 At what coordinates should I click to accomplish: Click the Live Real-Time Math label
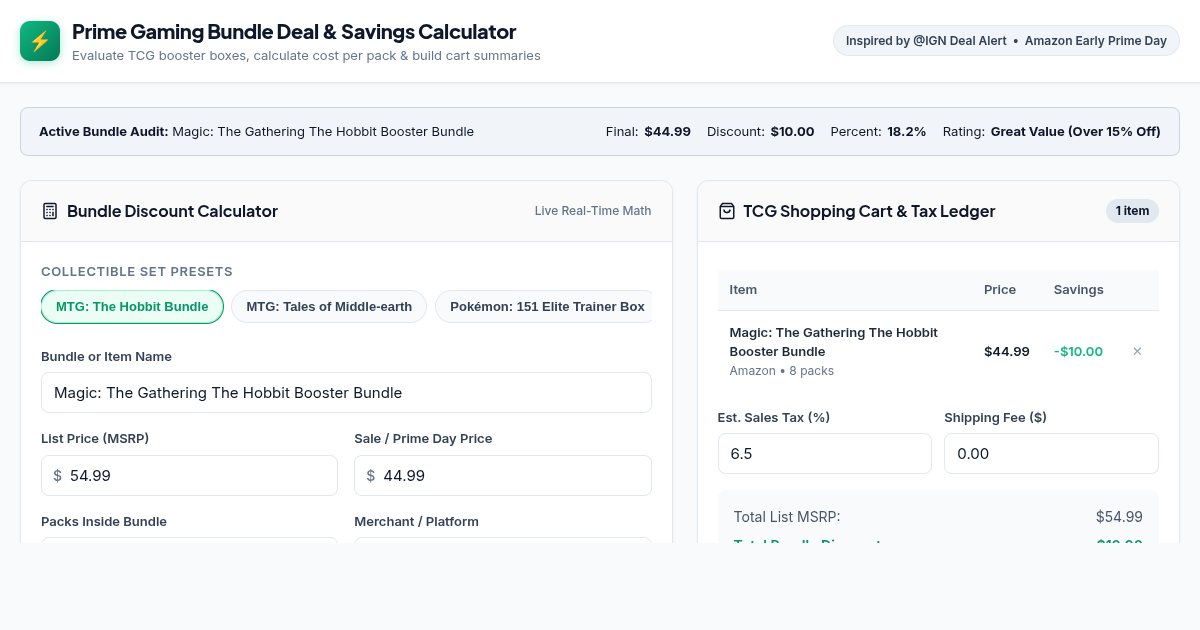[593, 211]
